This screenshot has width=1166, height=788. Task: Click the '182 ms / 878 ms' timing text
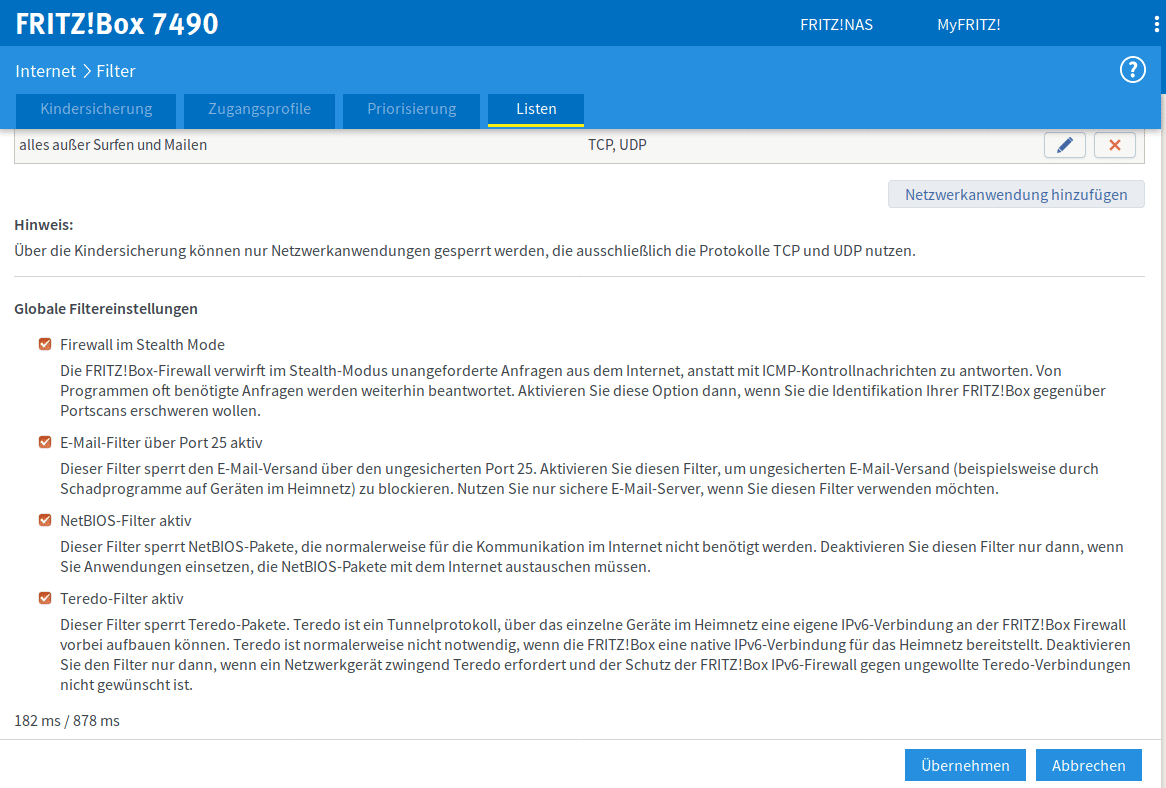point(67,721)
